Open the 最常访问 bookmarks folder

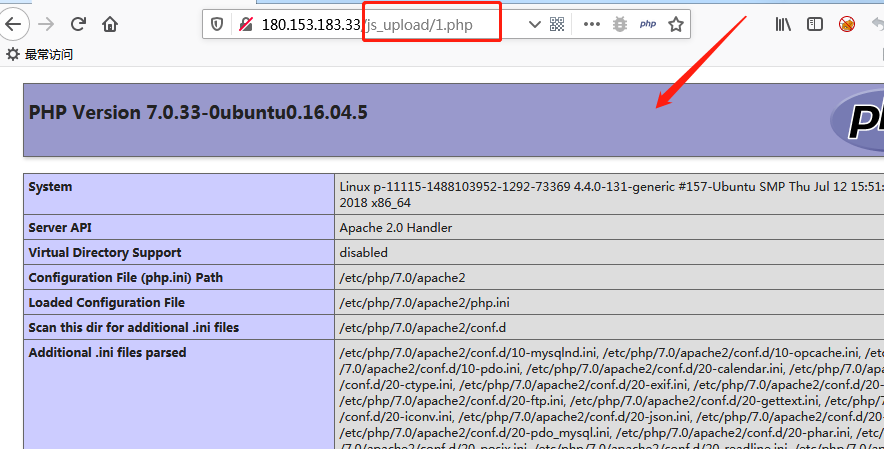point(39,55)
